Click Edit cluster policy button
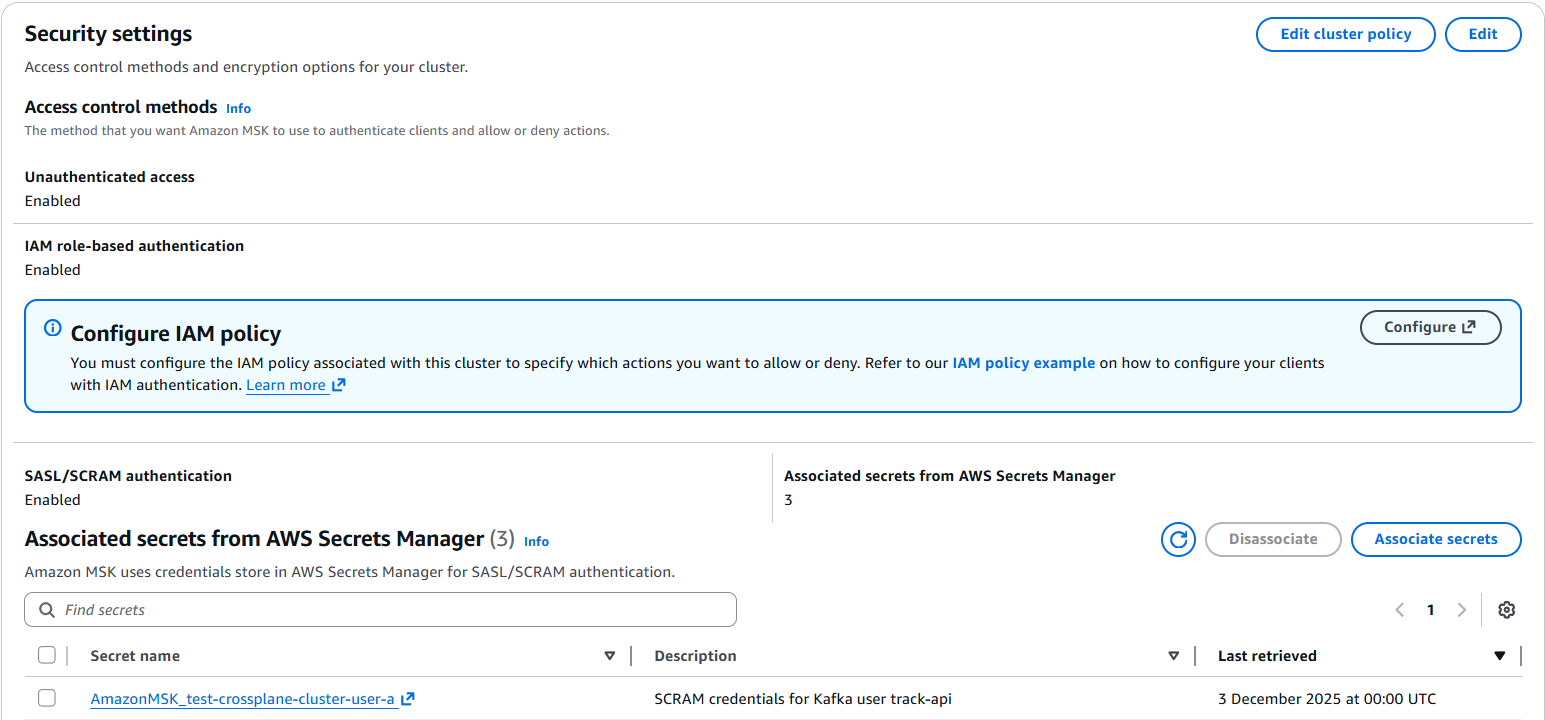Screen dimensions: 1545x720 click(1345, 34)
